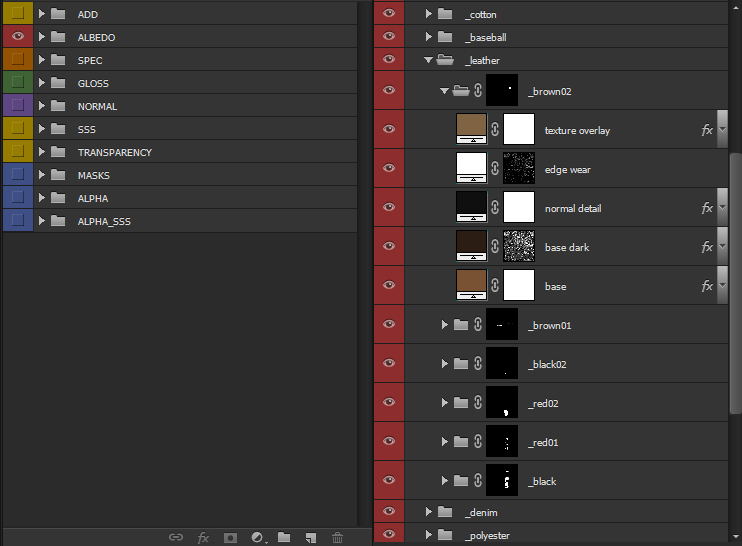Show the NORMAL group via visibility box

click(x=18, y=105)
